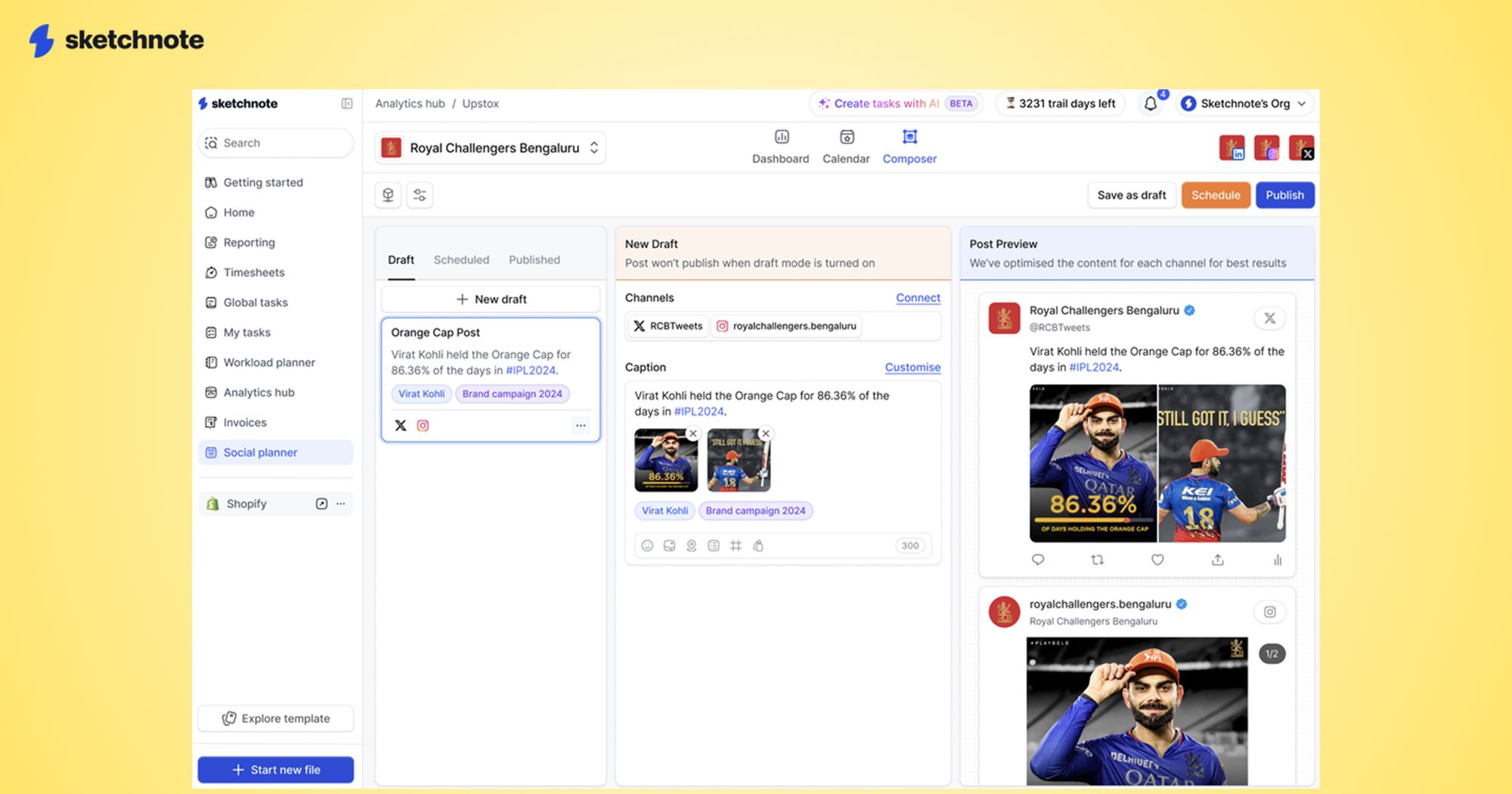
Task: Remove the second caption image attachment
Action: 765,433
